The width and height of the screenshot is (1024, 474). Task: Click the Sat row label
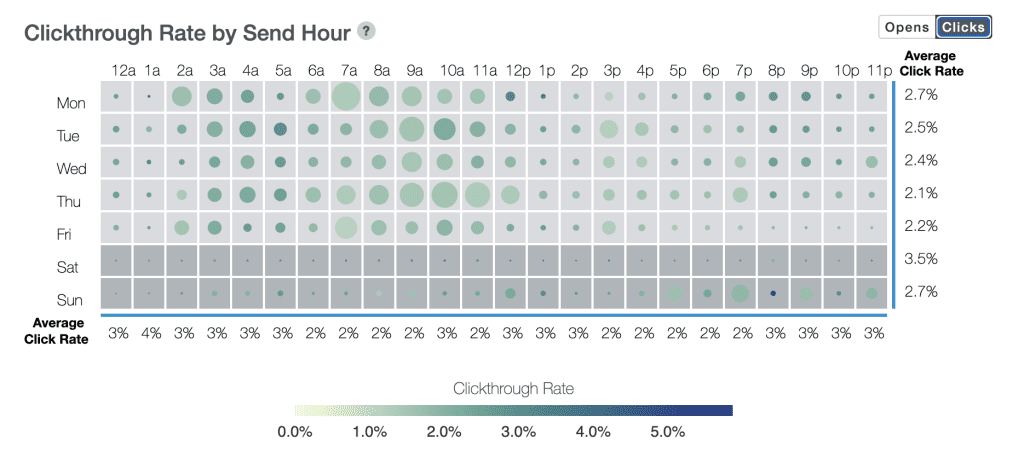click(x=70, y=267)
